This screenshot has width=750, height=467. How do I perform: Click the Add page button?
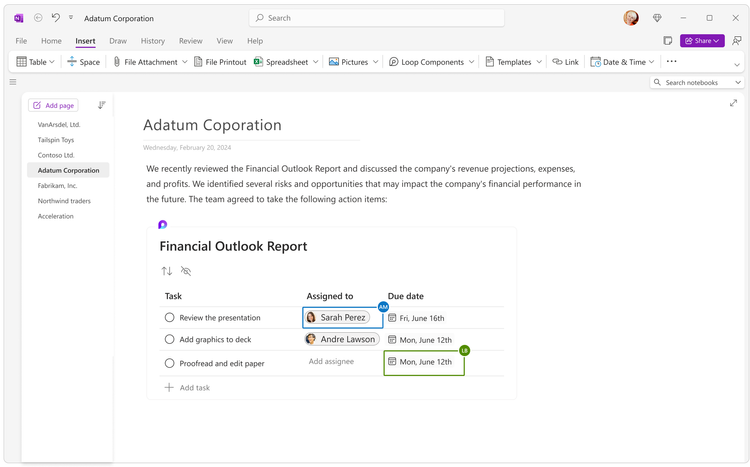click(54, 105)
